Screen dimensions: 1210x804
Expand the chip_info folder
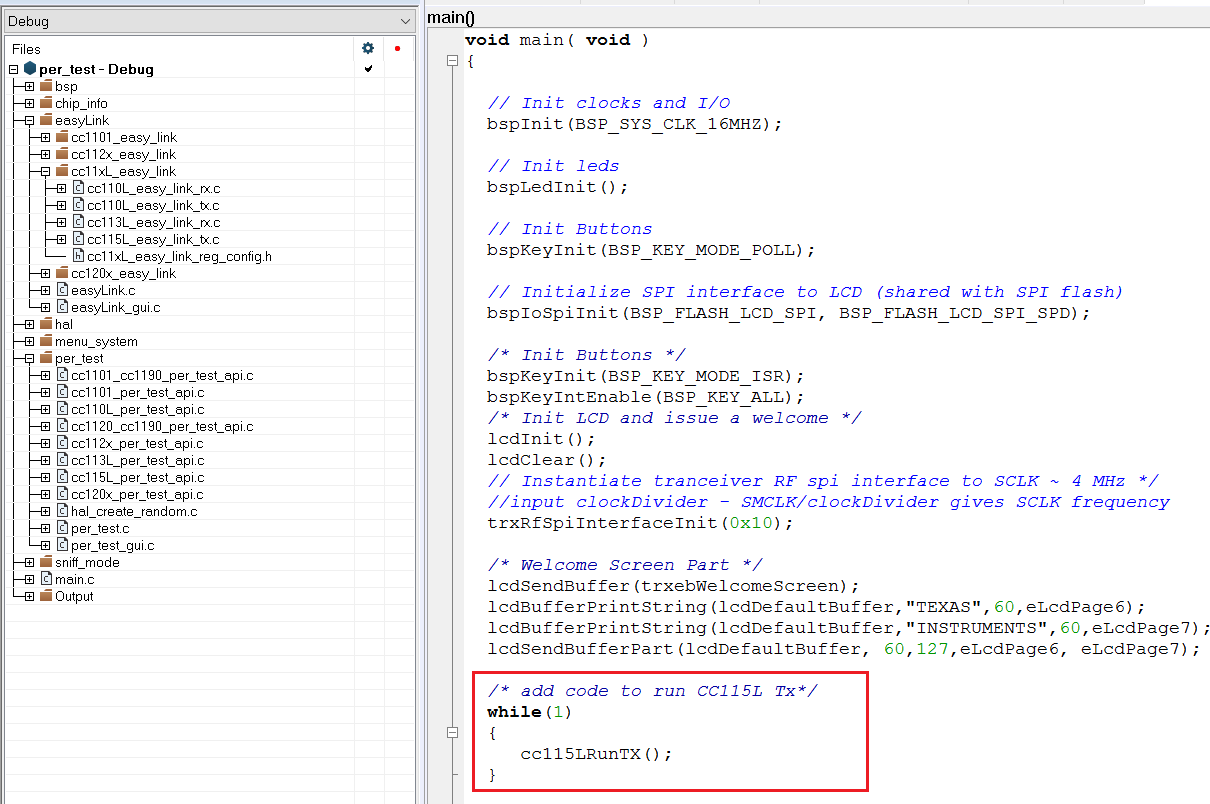coord(30,103)
